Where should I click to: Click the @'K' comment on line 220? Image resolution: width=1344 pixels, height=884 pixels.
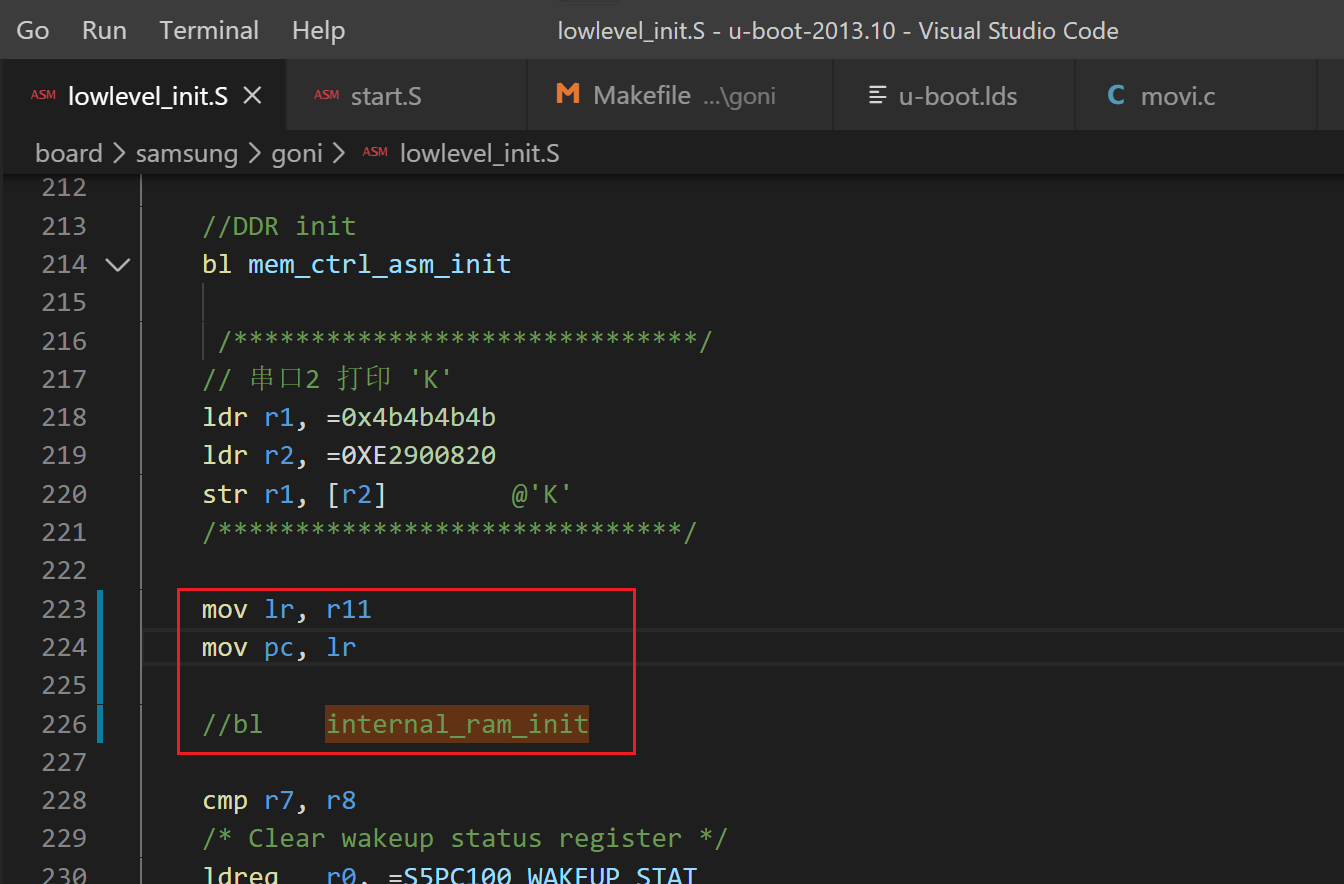[542, 494]
